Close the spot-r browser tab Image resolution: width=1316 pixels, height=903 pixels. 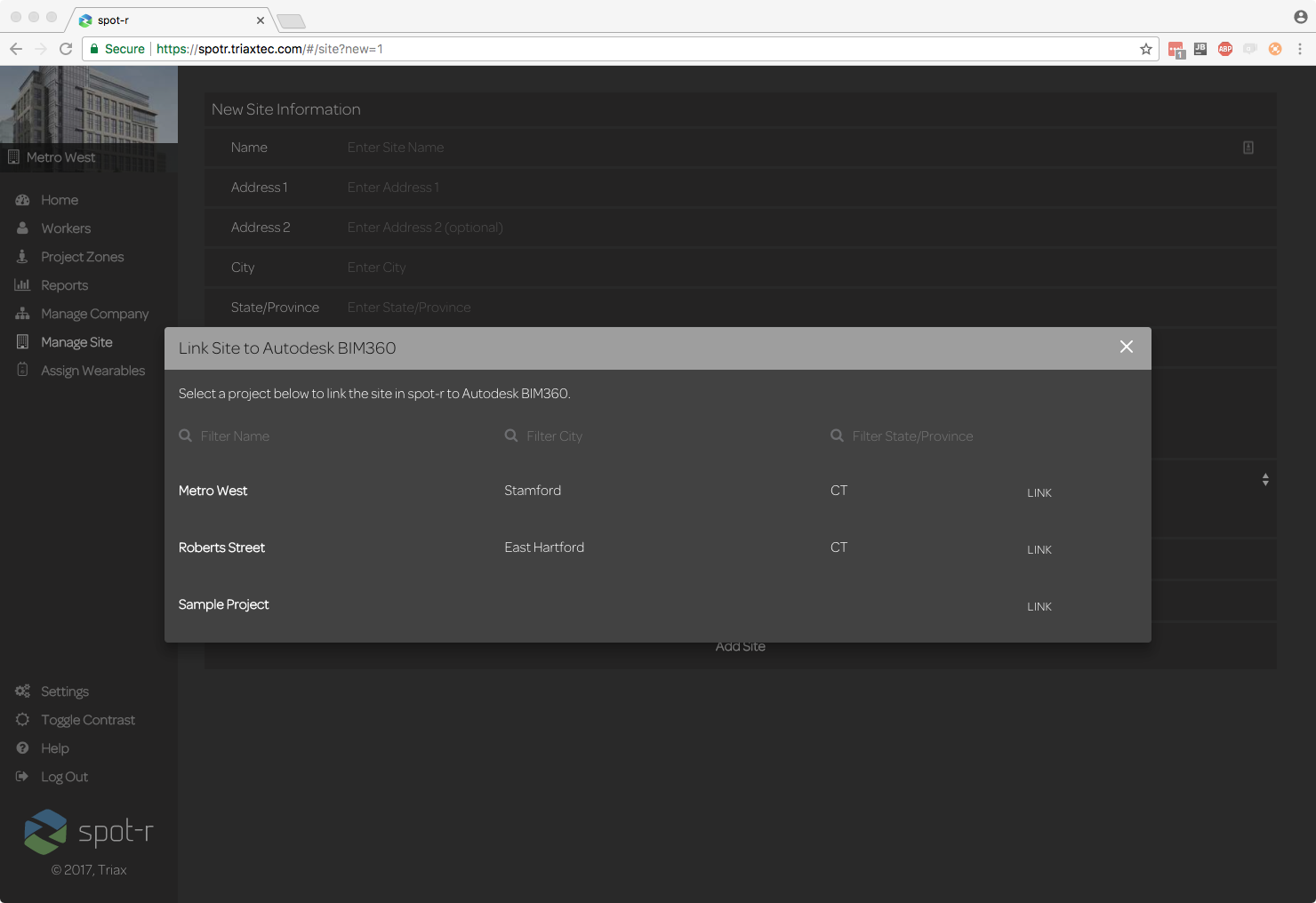pos(261,20)
